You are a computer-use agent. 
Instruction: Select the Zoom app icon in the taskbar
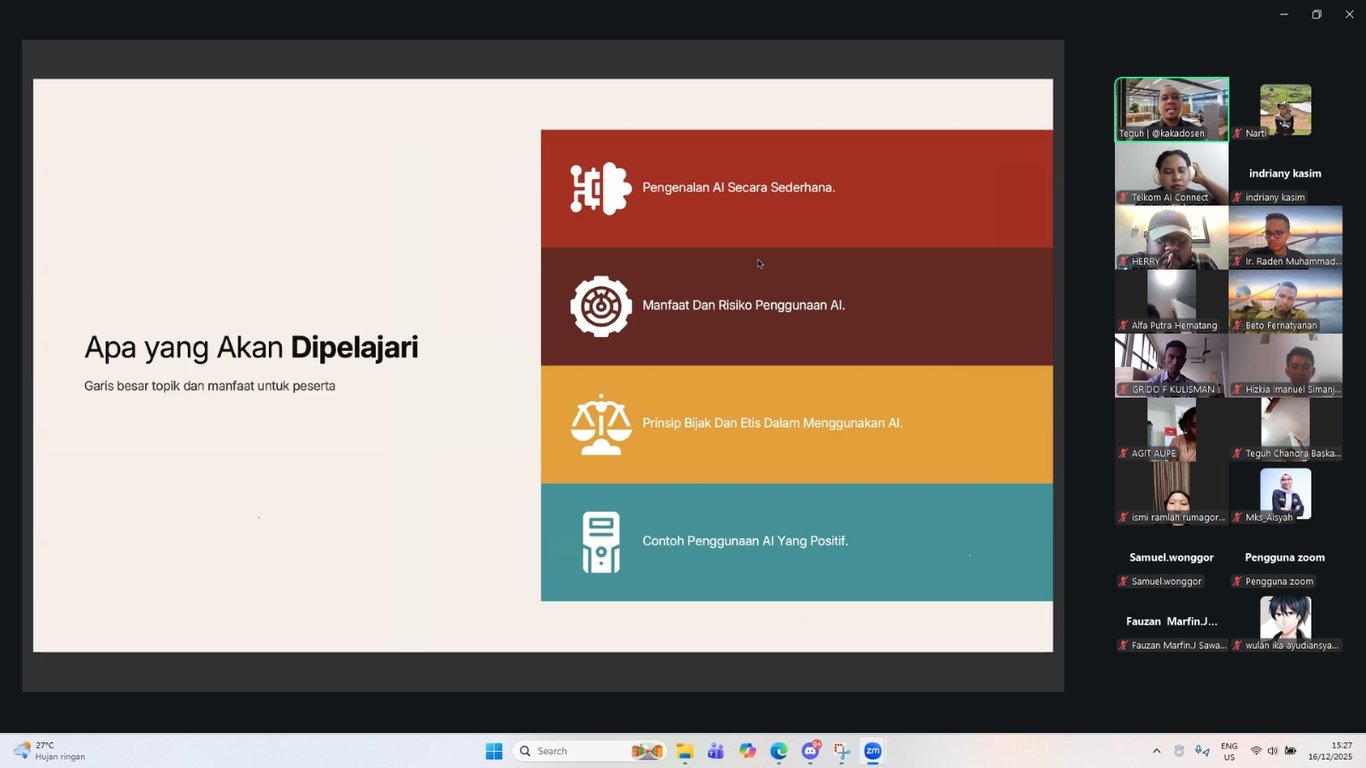tap(873, 751)
